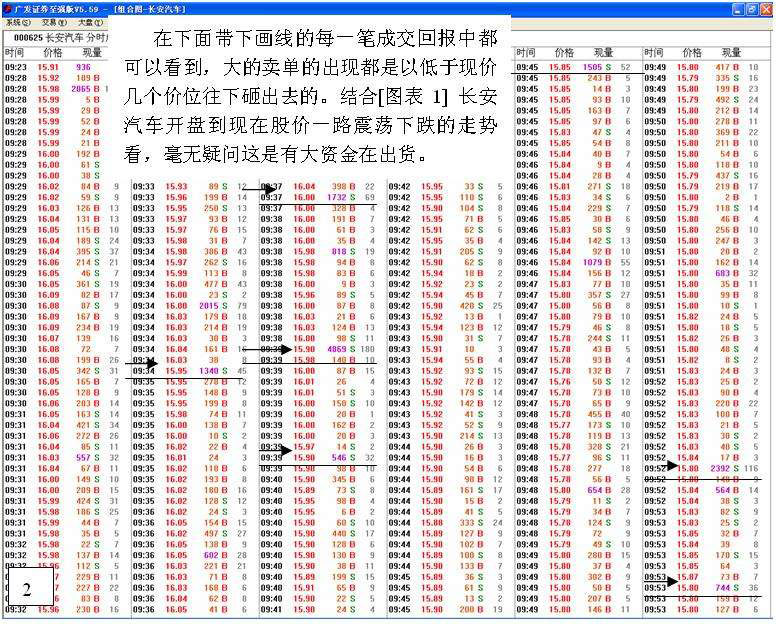Click the purple 564 B volume at 09:52
The height and width of the screenshot is (625, 776).
[726, 490]
